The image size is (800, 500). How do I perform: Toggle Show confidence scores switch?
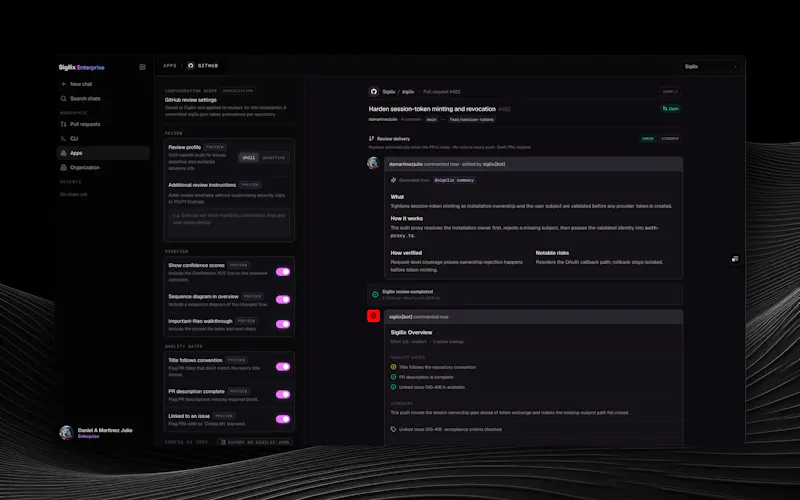(283, 272)
